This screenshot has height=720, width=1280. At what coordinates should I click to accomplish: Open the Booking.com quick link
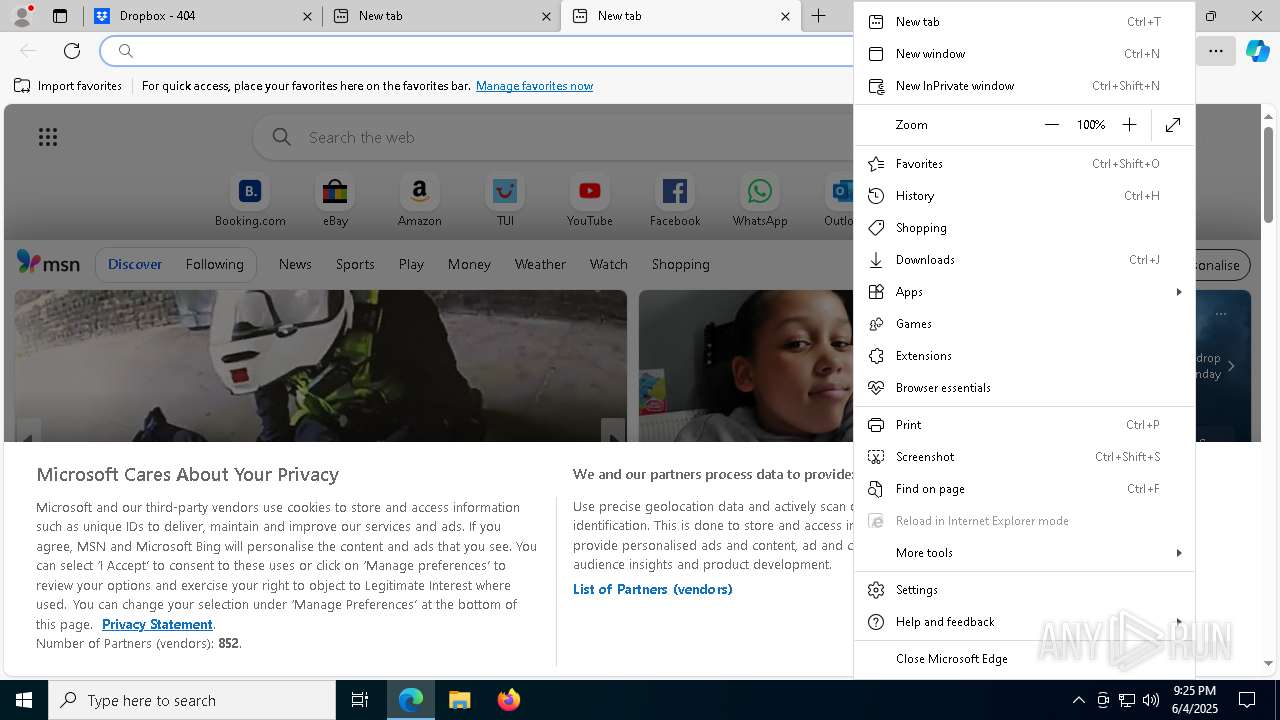[250, 201]
